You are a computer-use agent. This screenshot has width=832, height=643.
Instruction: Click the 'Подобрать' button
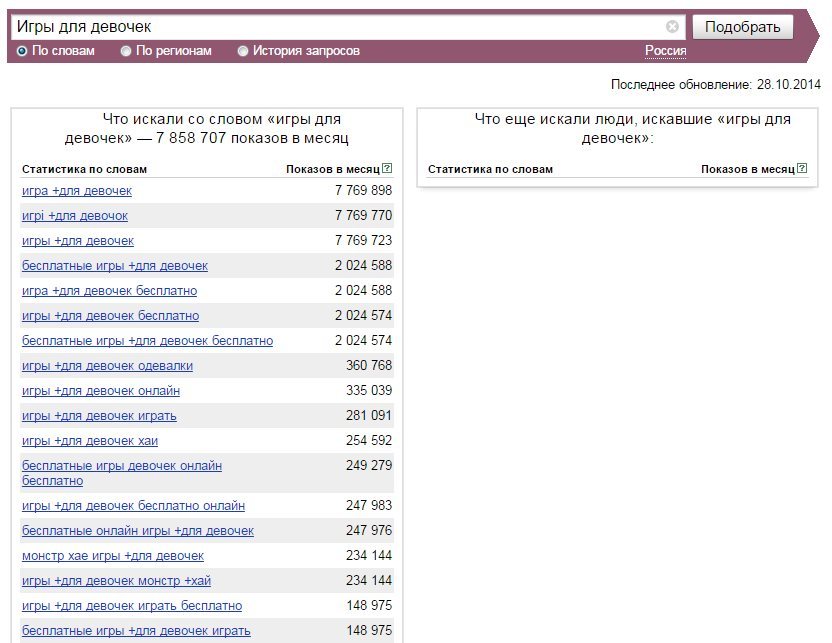(x=742, y=27)
